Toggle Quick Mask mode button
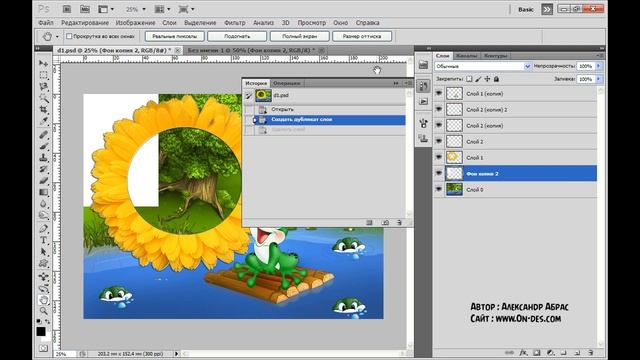 click(43, 348)
